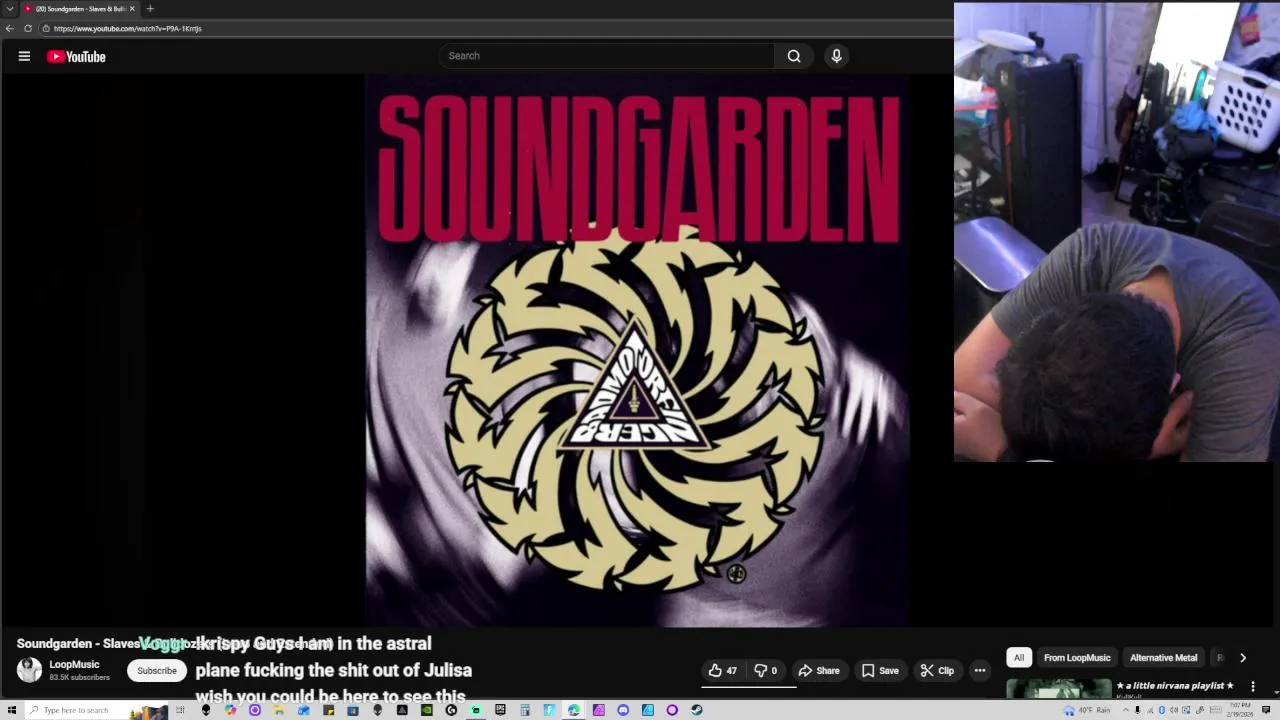Click the browser address bar URL
1280x720 pixels.
(x=128, y=28)
